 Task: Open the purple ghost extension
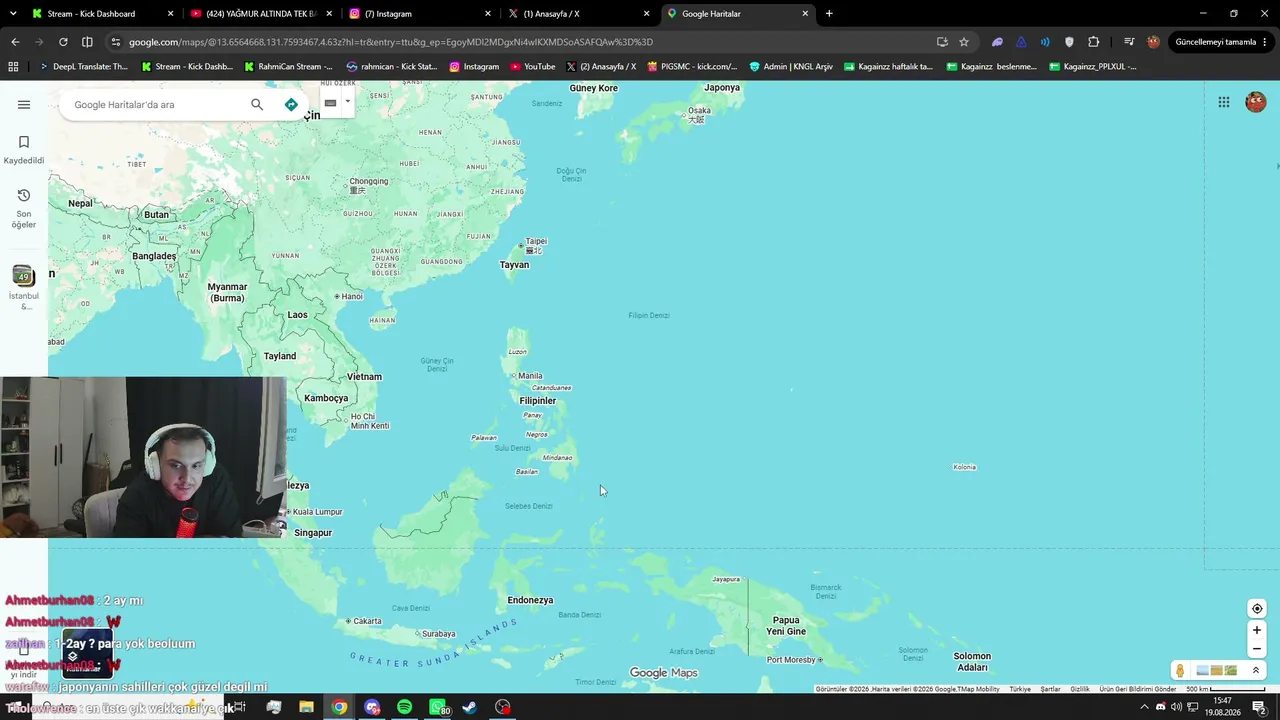(997, 42)
